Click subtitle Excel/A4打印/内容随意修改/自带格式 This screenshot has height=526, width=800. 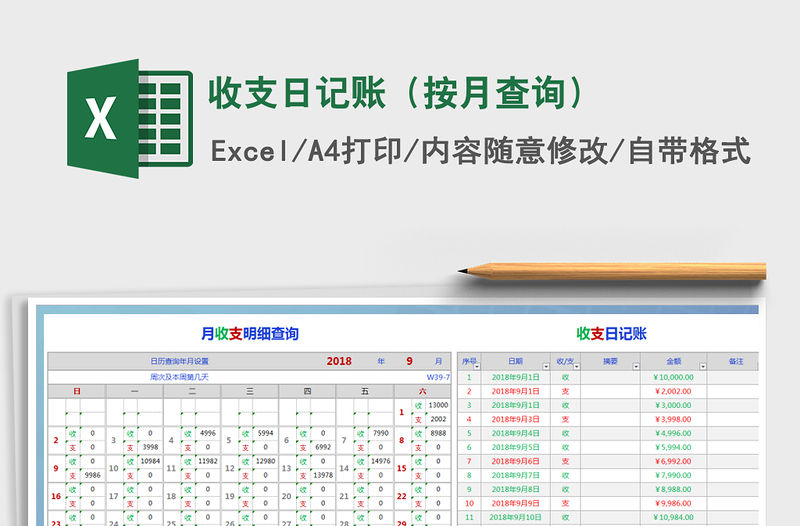pyautogui.click(x=481, y=151)
